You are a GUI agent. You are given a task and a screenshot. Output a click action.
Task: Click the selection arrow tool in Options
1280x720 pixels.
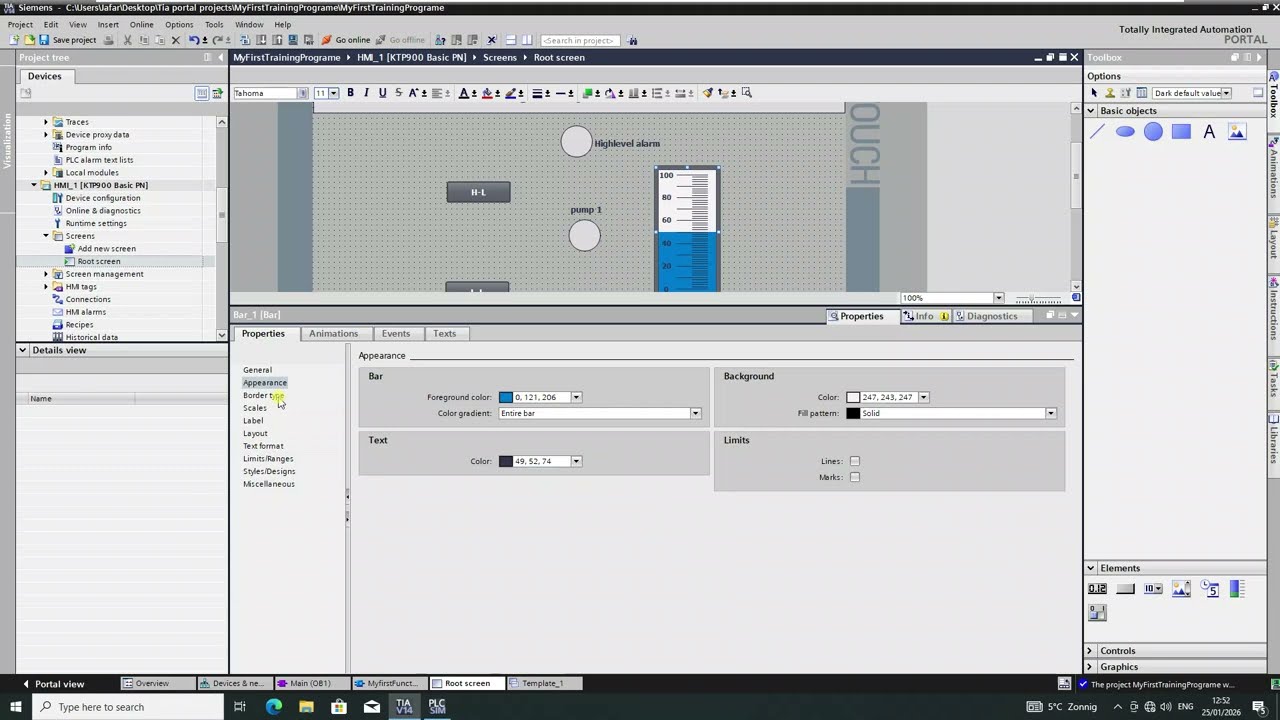click(1094, 93)
